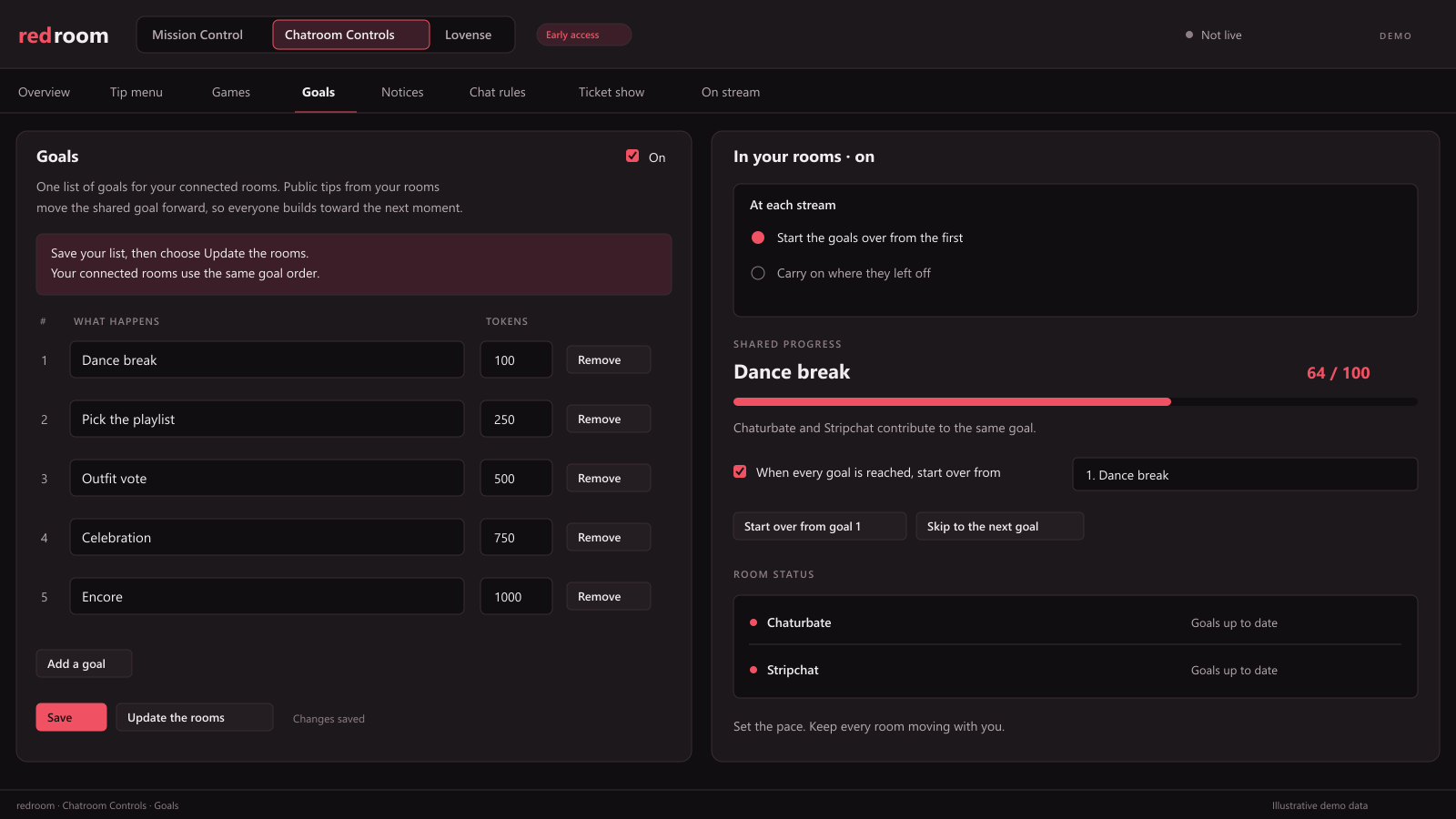Open the 1. Dance break dropdown

1245,474
